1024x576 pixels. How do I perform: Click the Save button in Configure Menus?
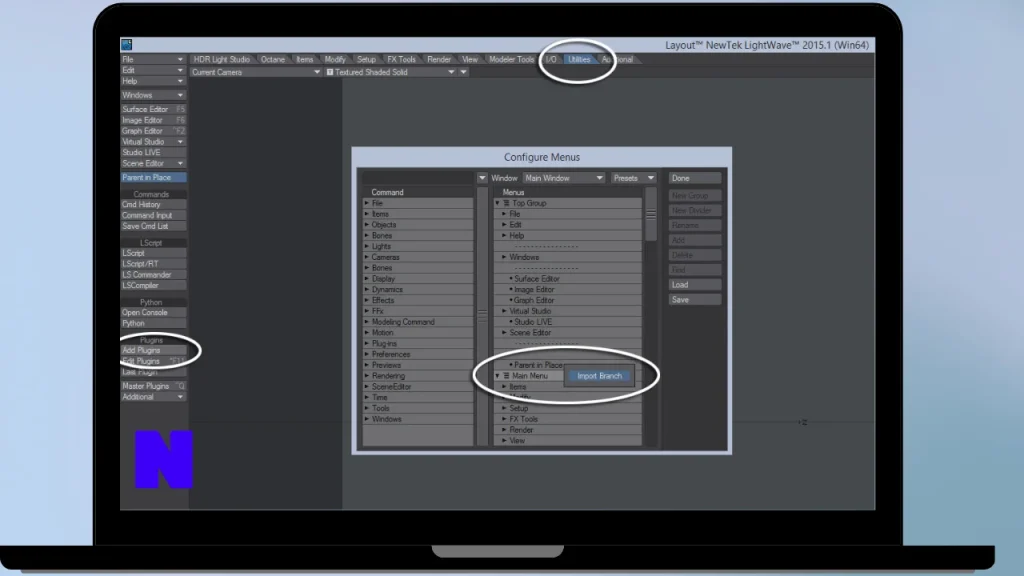(695, 300)
